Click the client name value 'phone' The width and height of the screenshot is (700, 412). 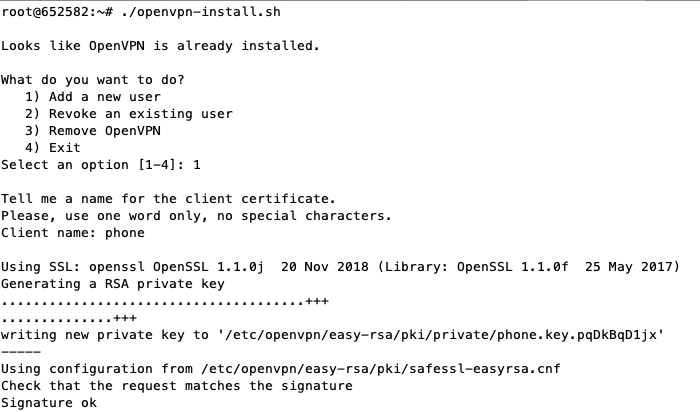(125, 233)
